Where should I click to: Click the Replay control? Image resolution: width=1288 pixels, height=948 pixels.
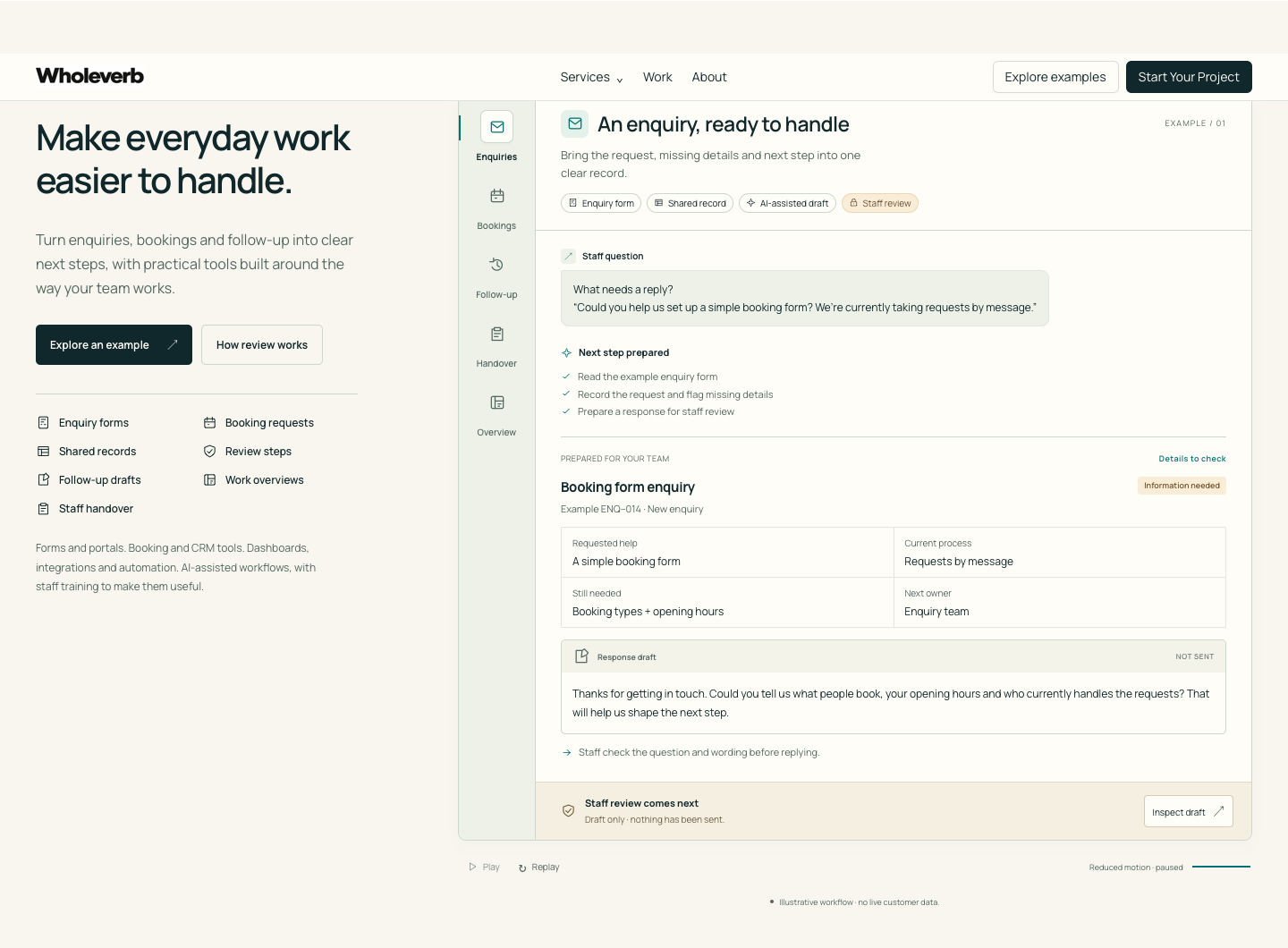(538, 867)
